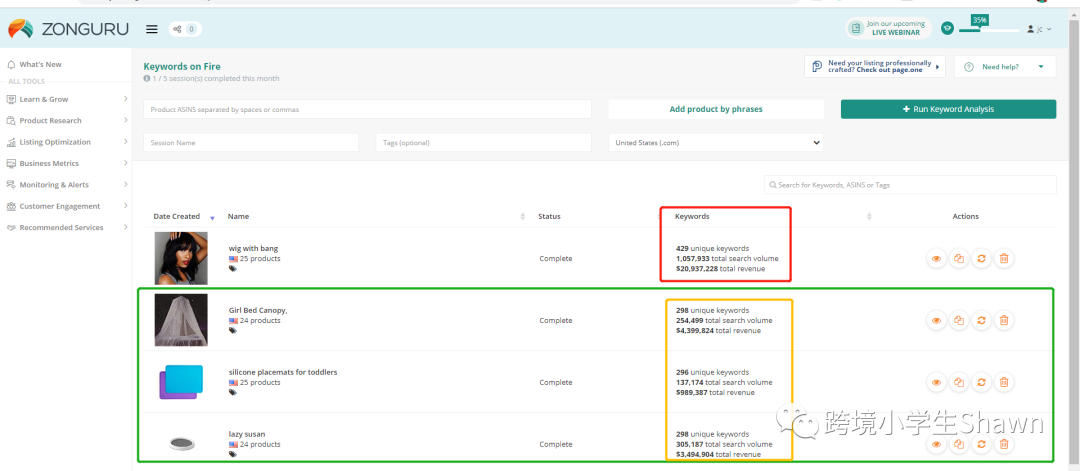Click the Need help question mark icon
Screen dimensions: 1080x471
(969, 67)
